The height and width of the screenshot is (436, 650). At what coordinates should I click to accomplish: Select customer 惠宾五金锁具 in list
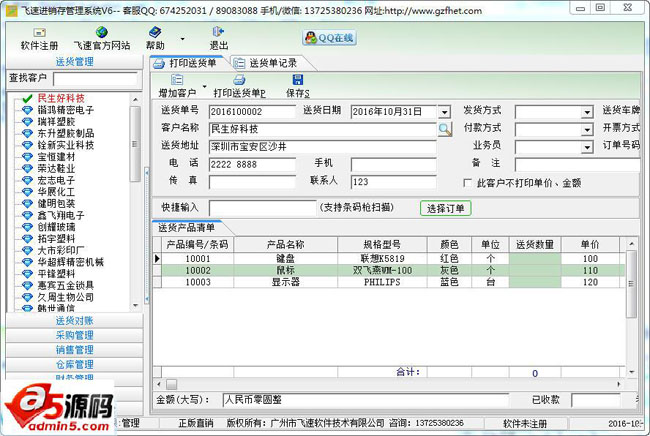tap(65, 285)
